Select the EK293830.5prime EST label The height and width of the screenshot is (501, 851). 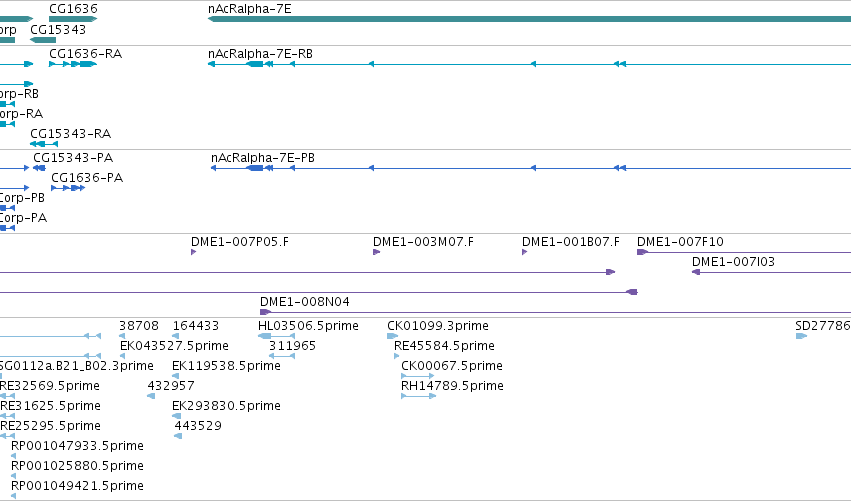click(226, 406)
